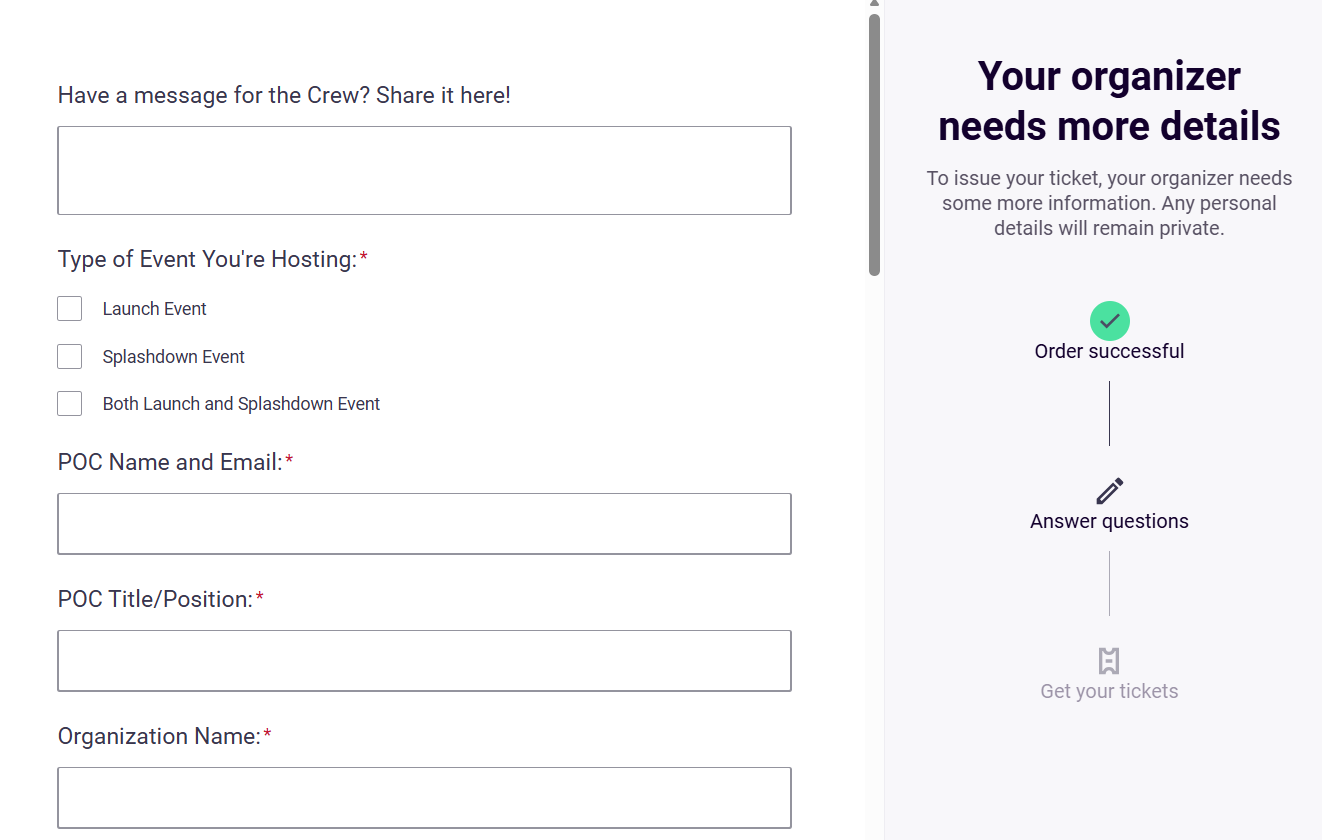Image resolution: width=1322 pixels, height=840 pixels.
Task: Click the Organization Name text field
Action: coord(424,797)
